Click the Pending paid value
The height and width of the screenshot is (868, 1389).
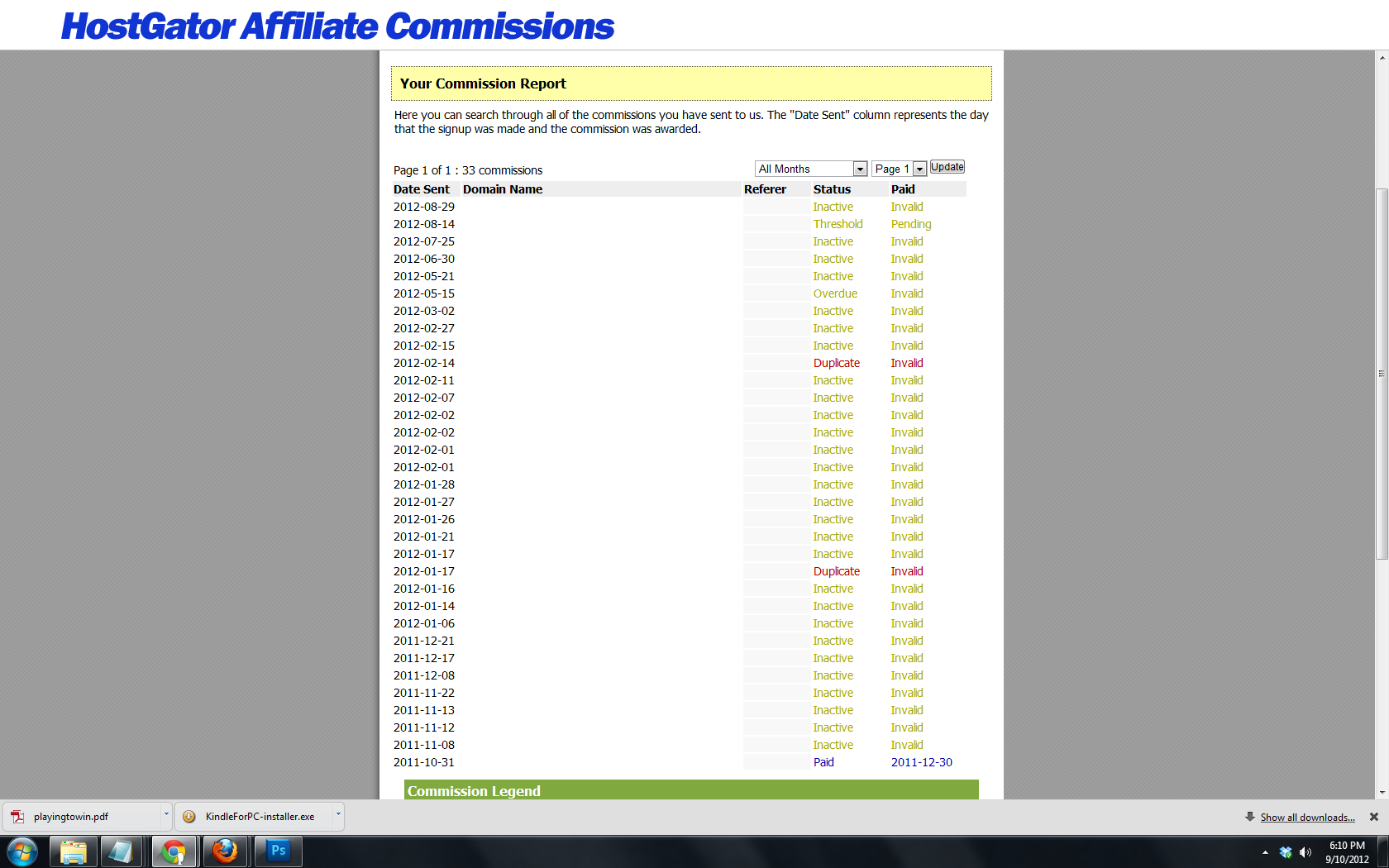tap(911, 224)
